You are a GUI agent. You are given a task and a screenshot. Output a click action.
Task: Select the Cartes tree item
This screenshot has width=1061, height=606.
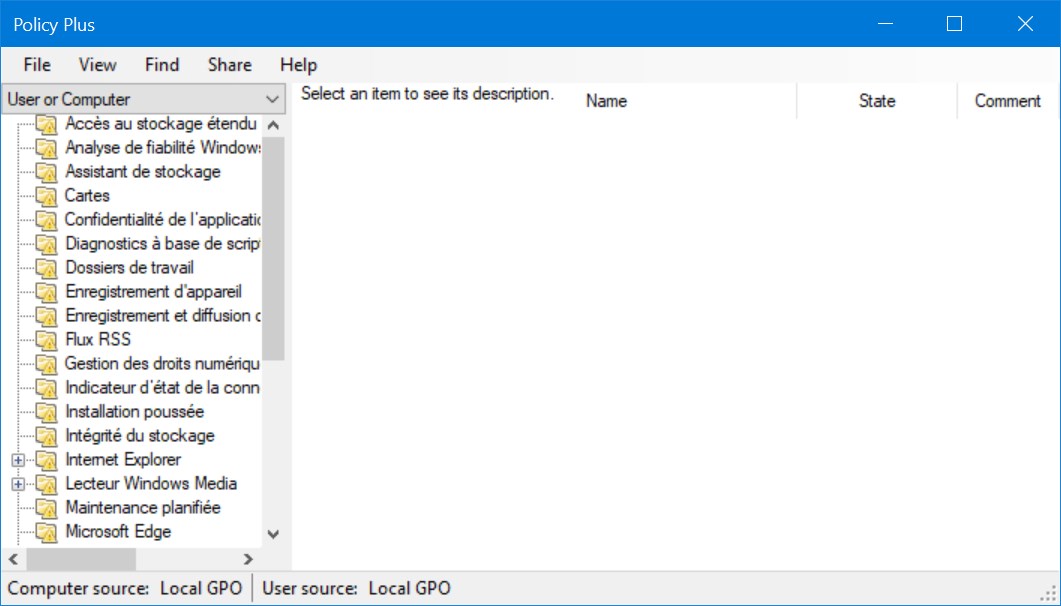87,195
